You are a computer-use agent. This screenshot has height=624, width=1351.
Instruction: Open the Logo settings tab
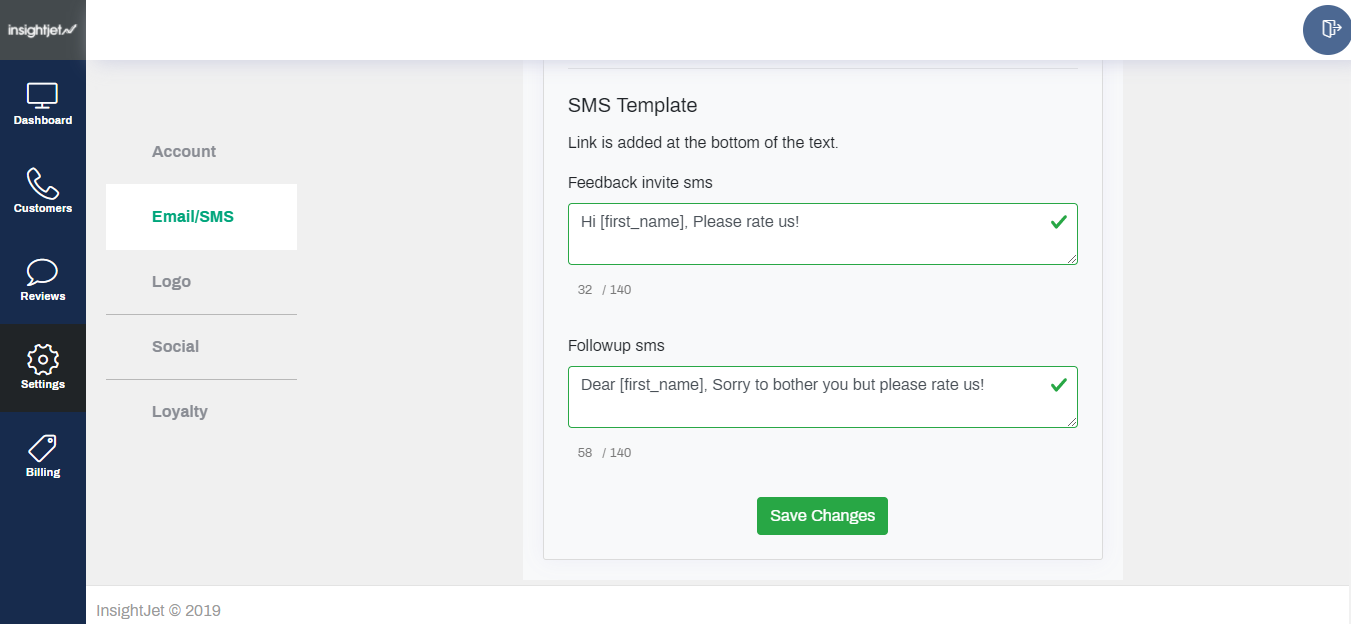click(171, 282)
